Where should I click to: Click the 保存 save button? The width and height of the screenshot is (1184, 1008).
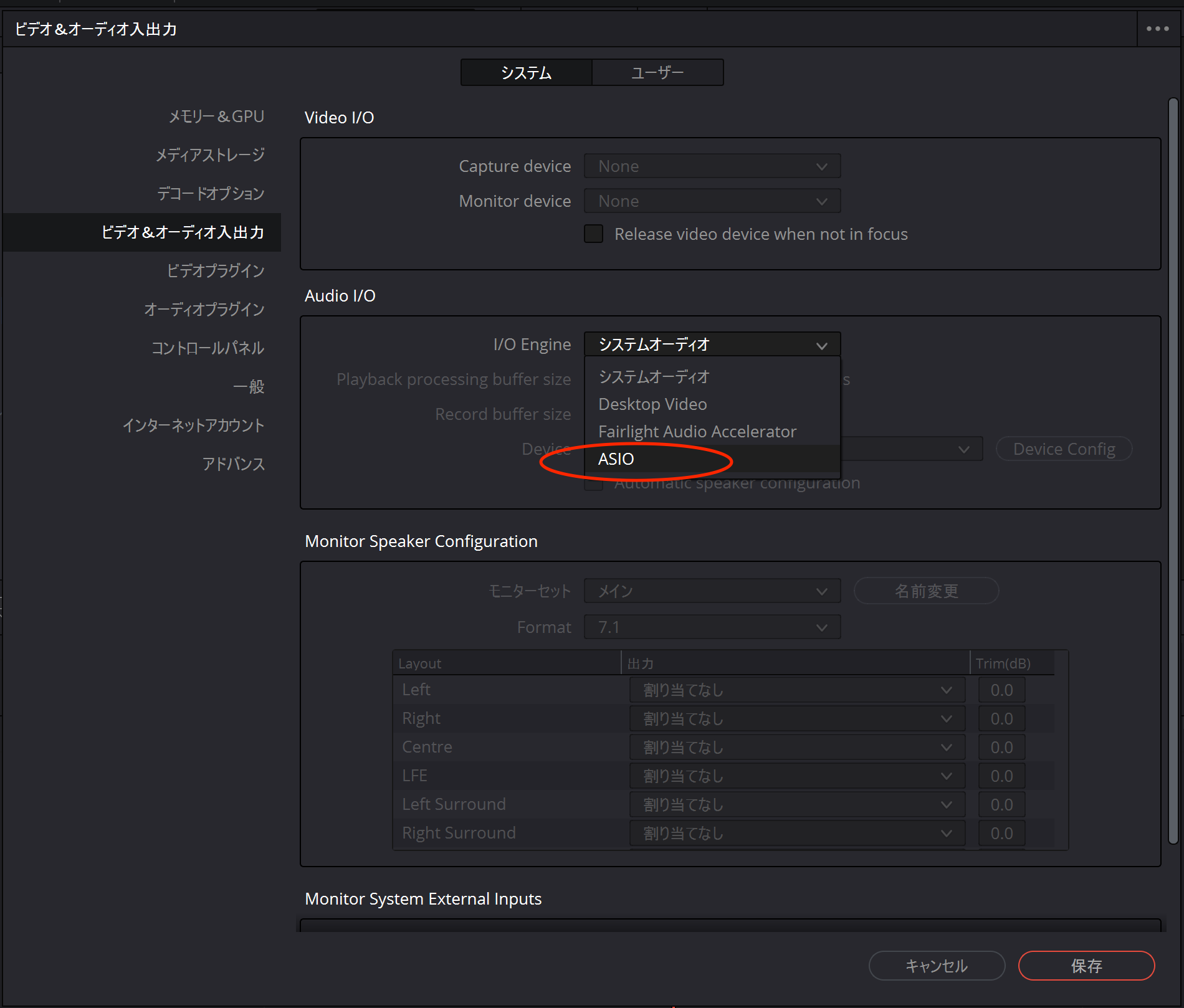pyautogui.click(x=1086, y=966)
